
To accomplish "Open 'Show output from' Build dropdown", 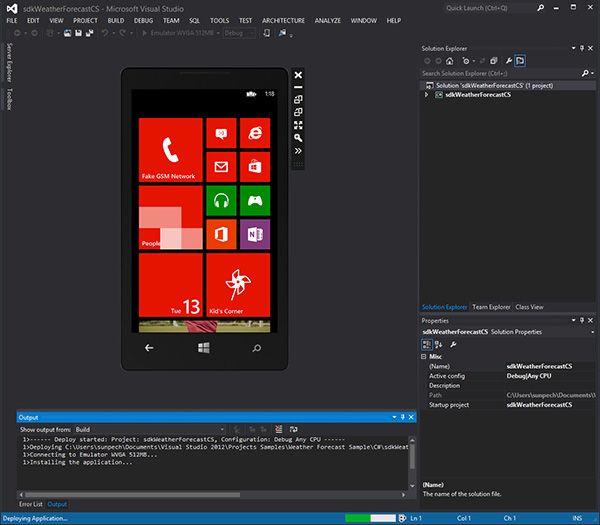I will tap(150, 429).
